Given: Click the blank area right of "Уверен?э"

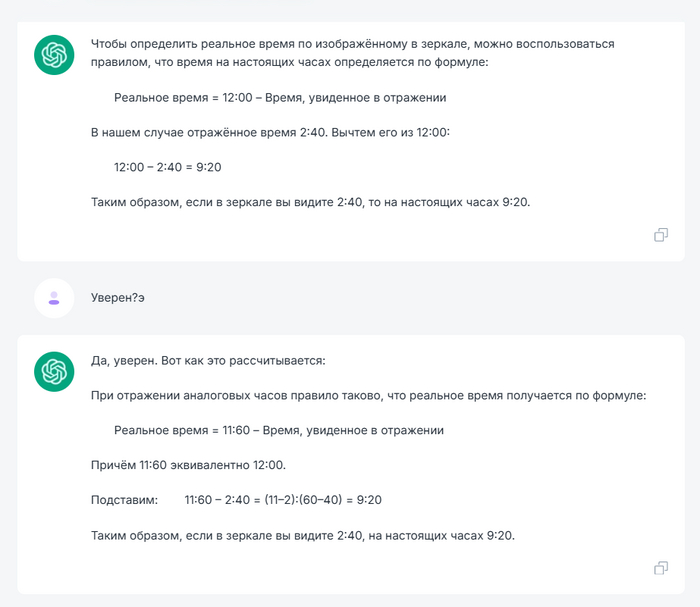Looking at the screenshot, I should tap(400, 298).
